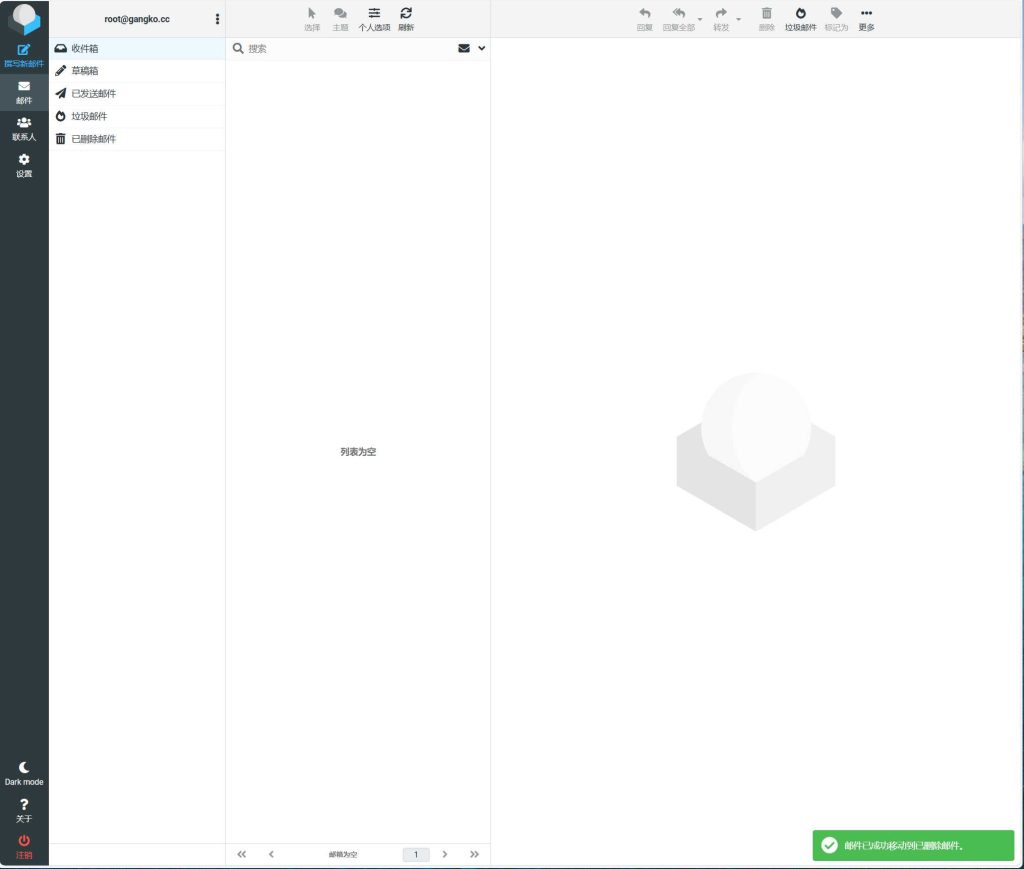Open the search scope dropdown chevron
Image resolution: width=1024 pixels, height=869 pixels.
coord(479,48)
